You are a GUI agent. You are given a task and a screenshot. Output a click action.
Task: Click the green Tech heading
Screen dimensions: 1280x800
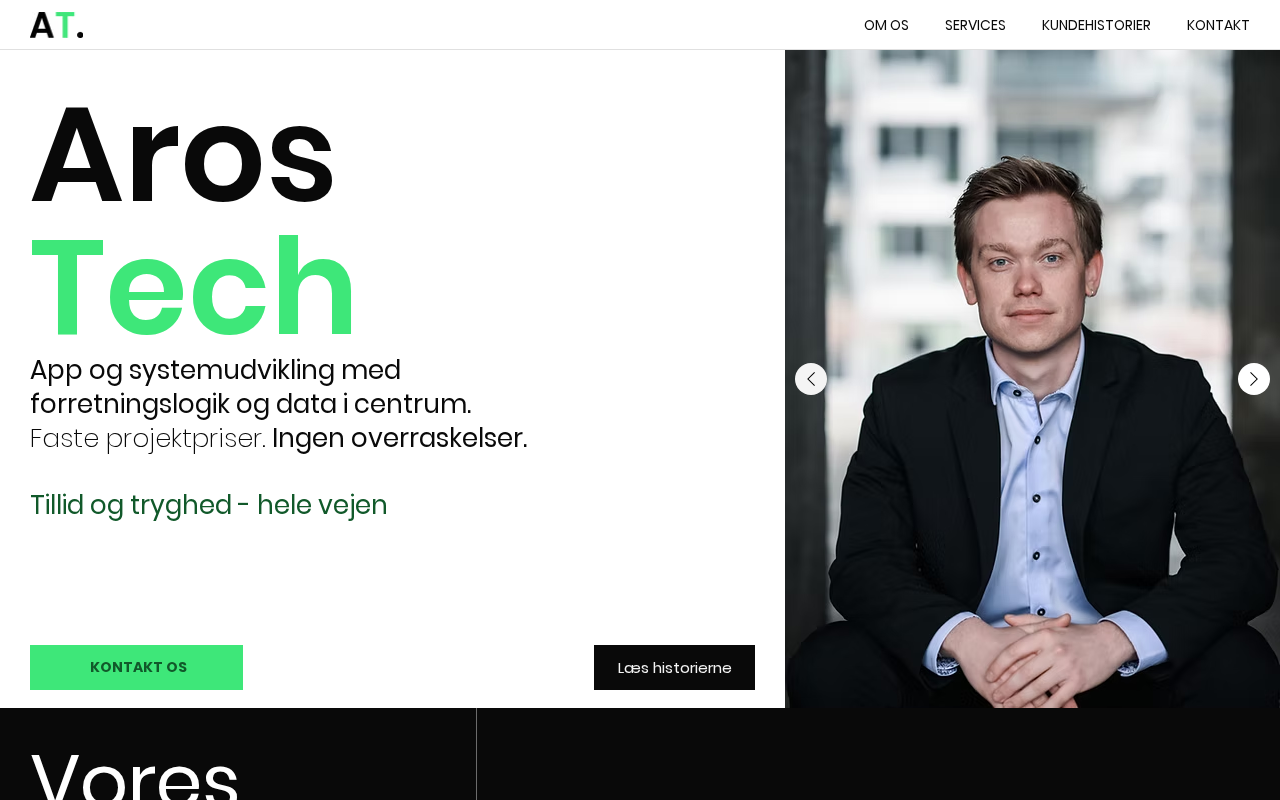pyautogui.click(x=193, y=288)
